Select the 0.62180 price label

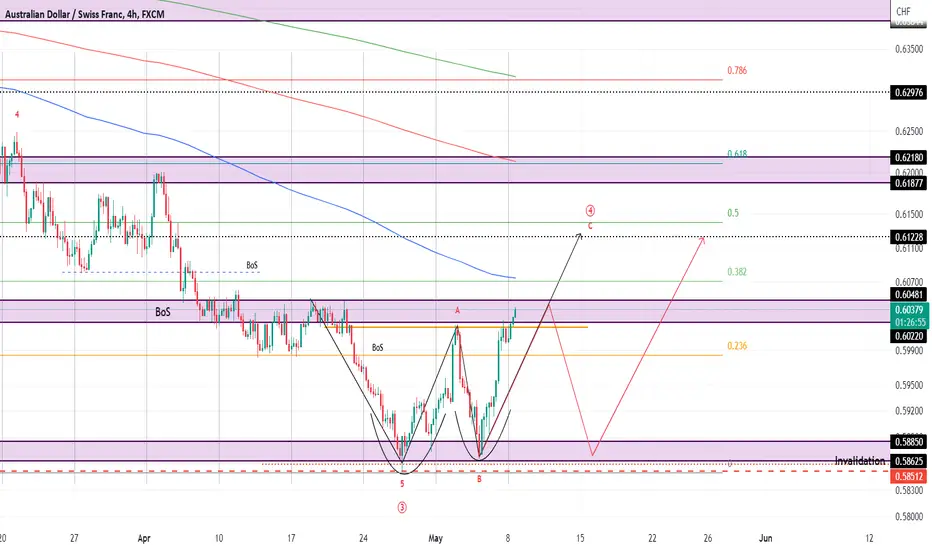(909, 158)
